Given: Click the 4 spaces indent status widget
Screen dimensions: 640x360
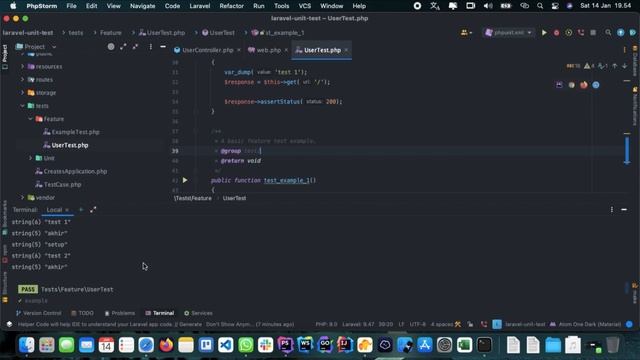Looking at the screenshot, I should pos(442,324).
